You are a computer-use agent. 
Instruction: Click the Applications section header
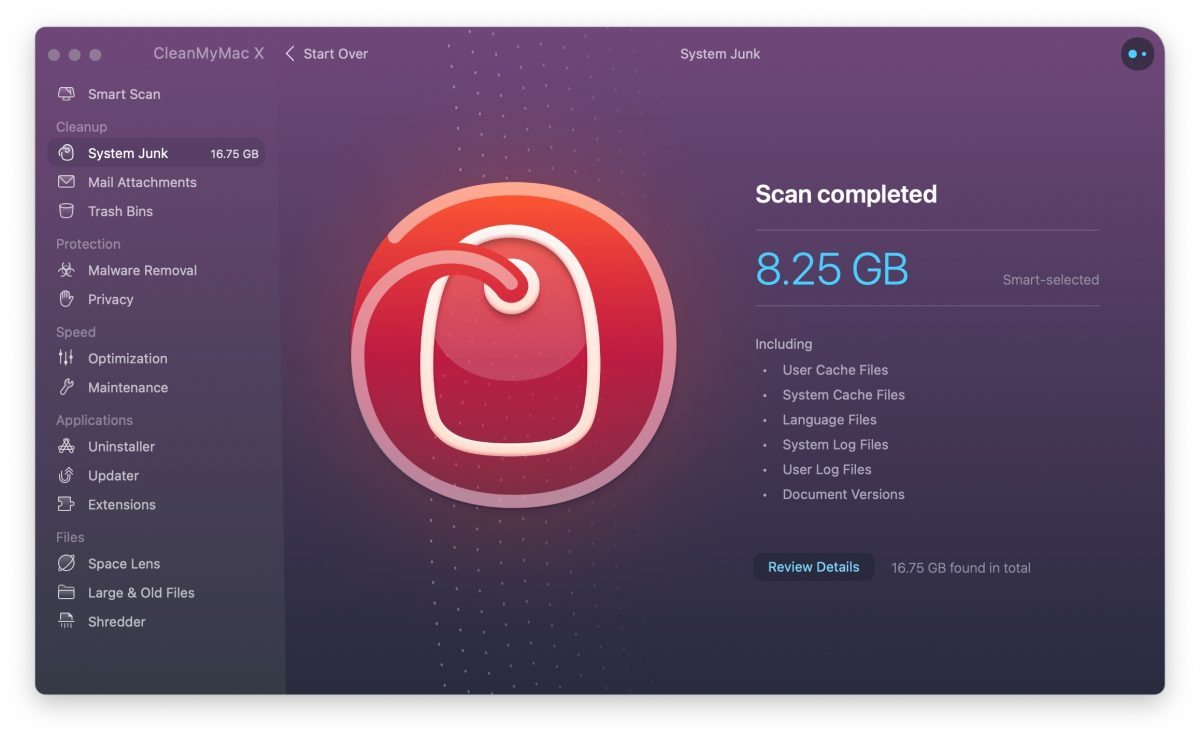tap(94, 420)
